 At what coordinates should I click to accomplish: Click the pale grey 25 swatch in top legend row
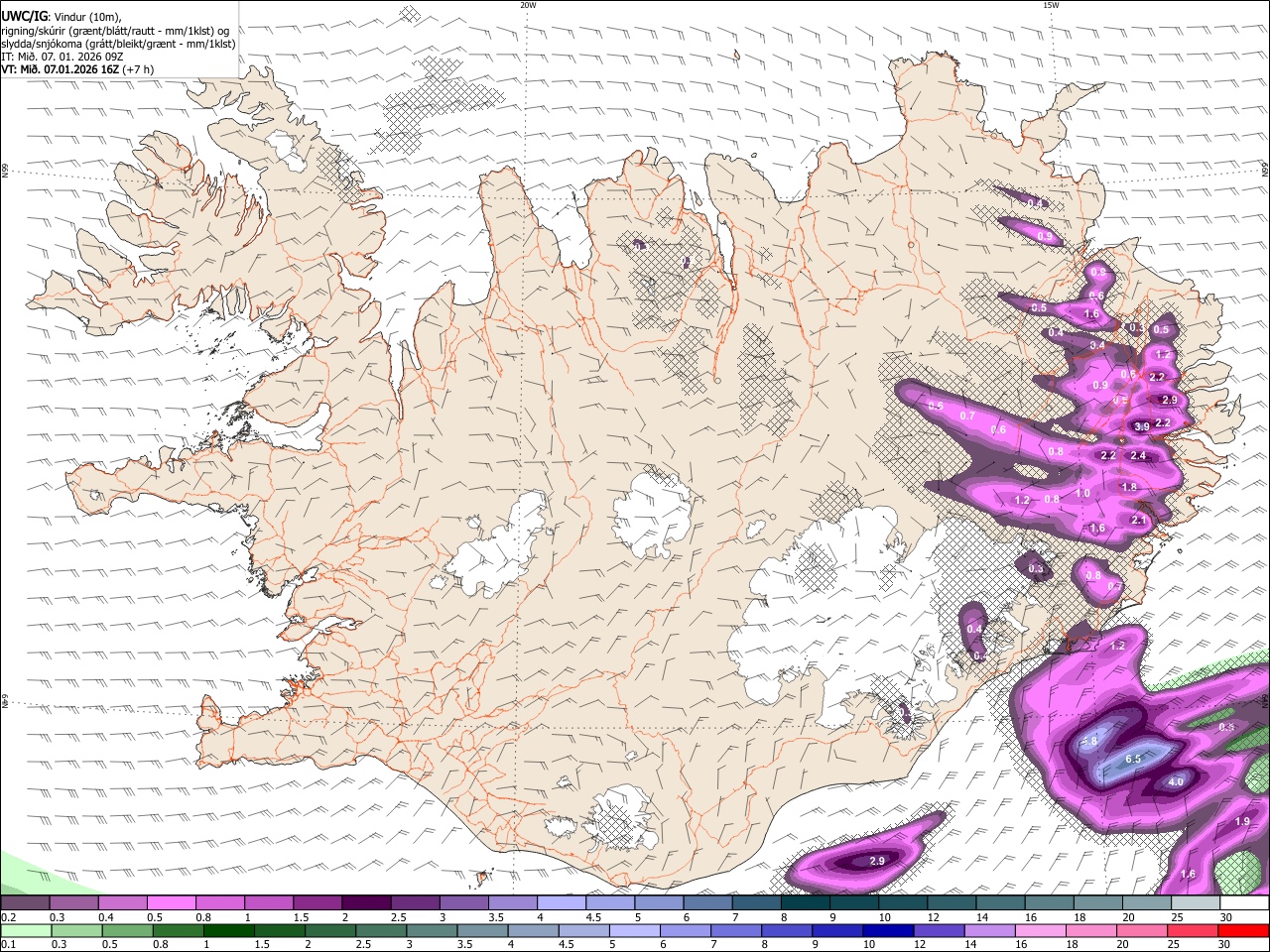tap(1197, 903)
